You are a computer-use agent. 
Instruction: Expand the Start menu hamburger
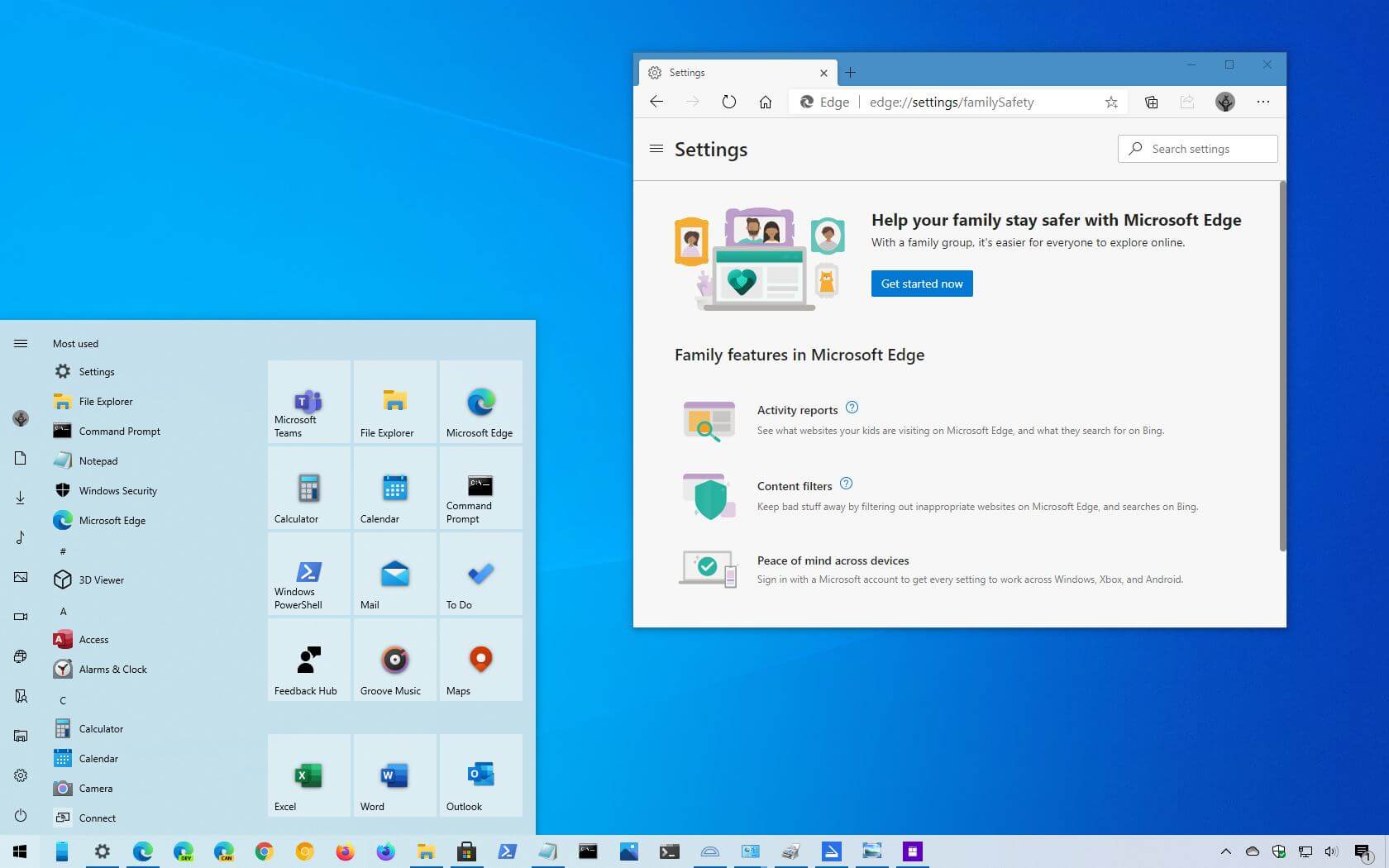[x=21, y=343]
